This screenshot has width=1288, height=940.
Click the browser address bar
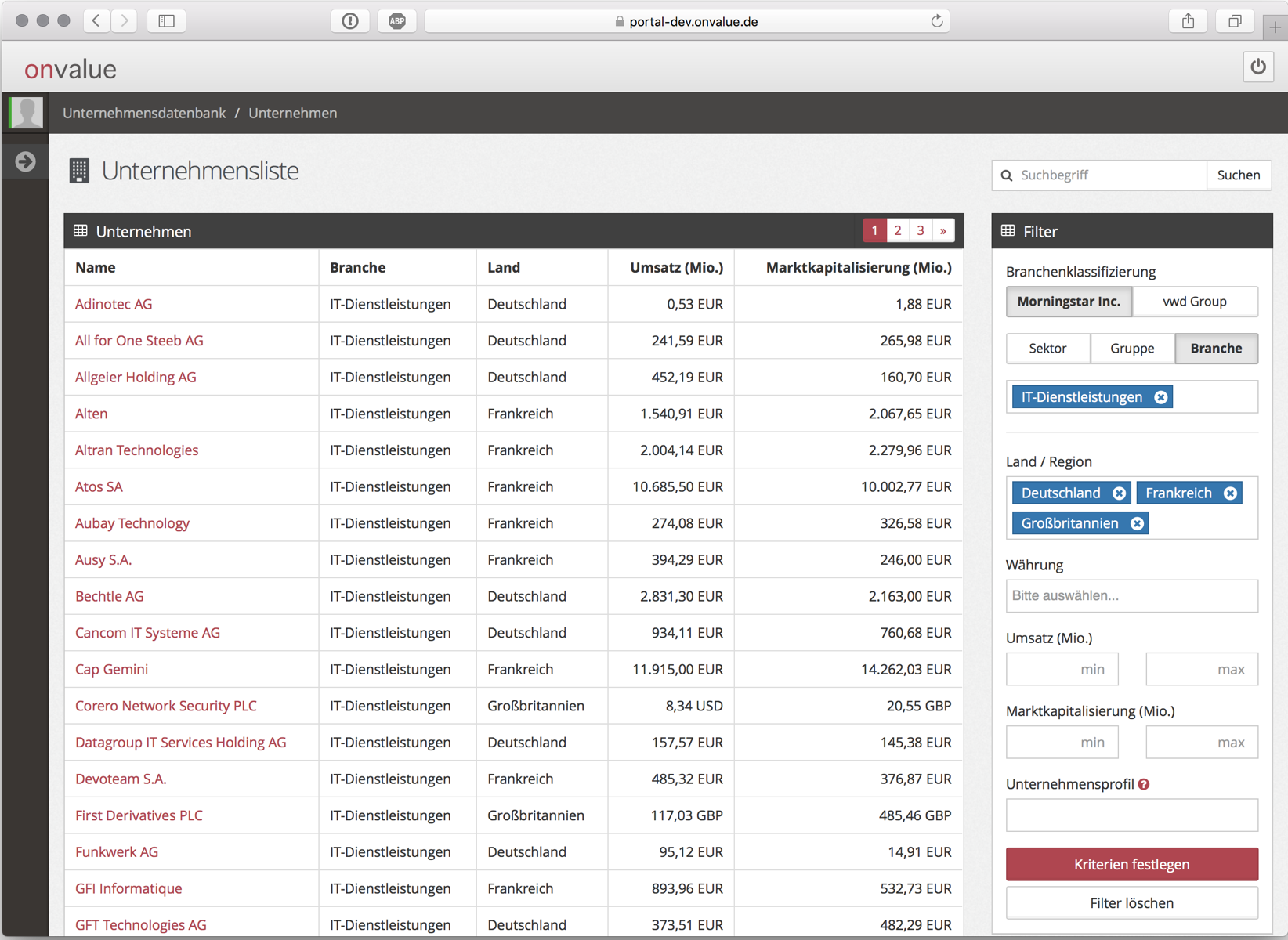click(x=687, y=21)
